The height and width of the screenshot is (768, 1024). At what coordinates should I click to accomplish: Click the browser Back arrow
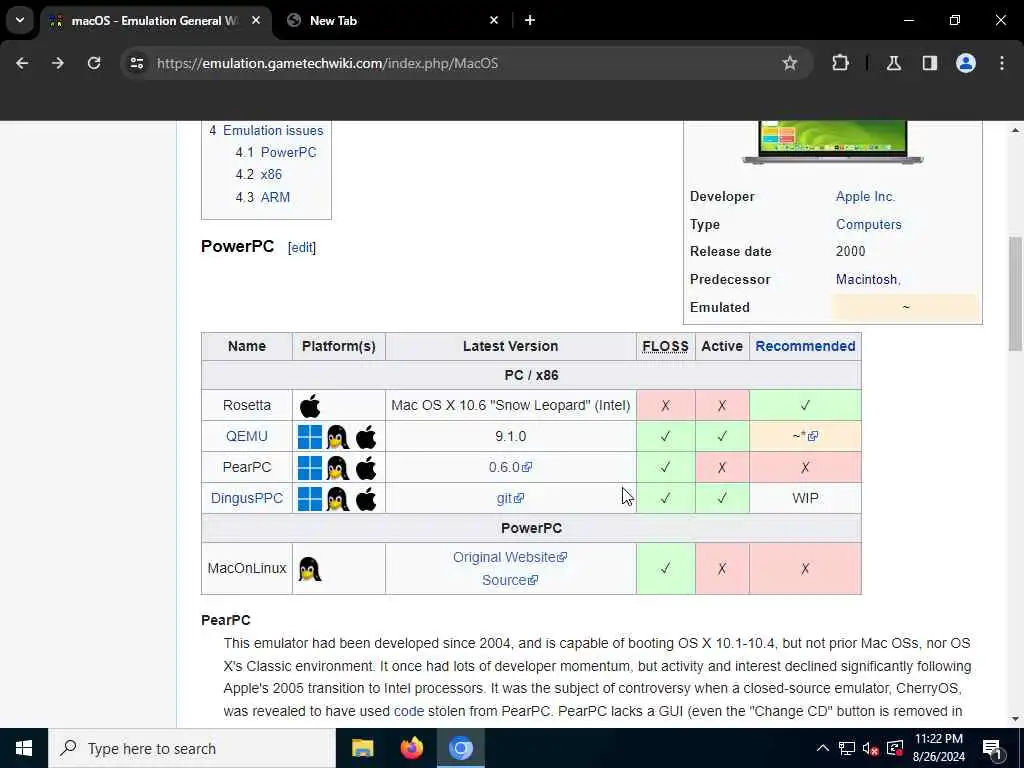click(22, 63)
